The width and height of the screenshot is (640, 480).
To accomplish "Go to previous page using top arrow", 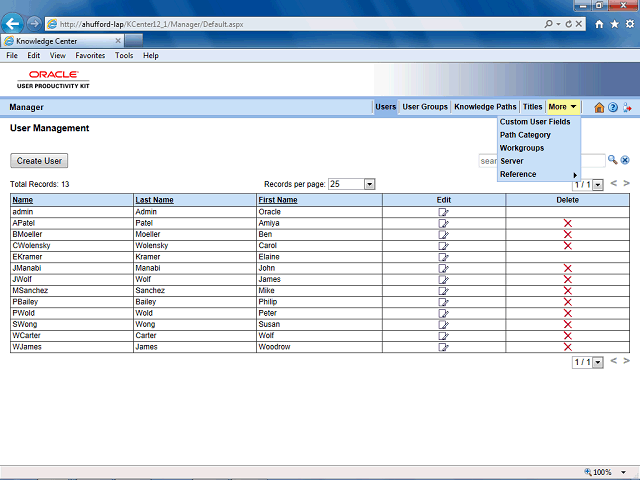I will pyautogui.click(x=613, y=184).
